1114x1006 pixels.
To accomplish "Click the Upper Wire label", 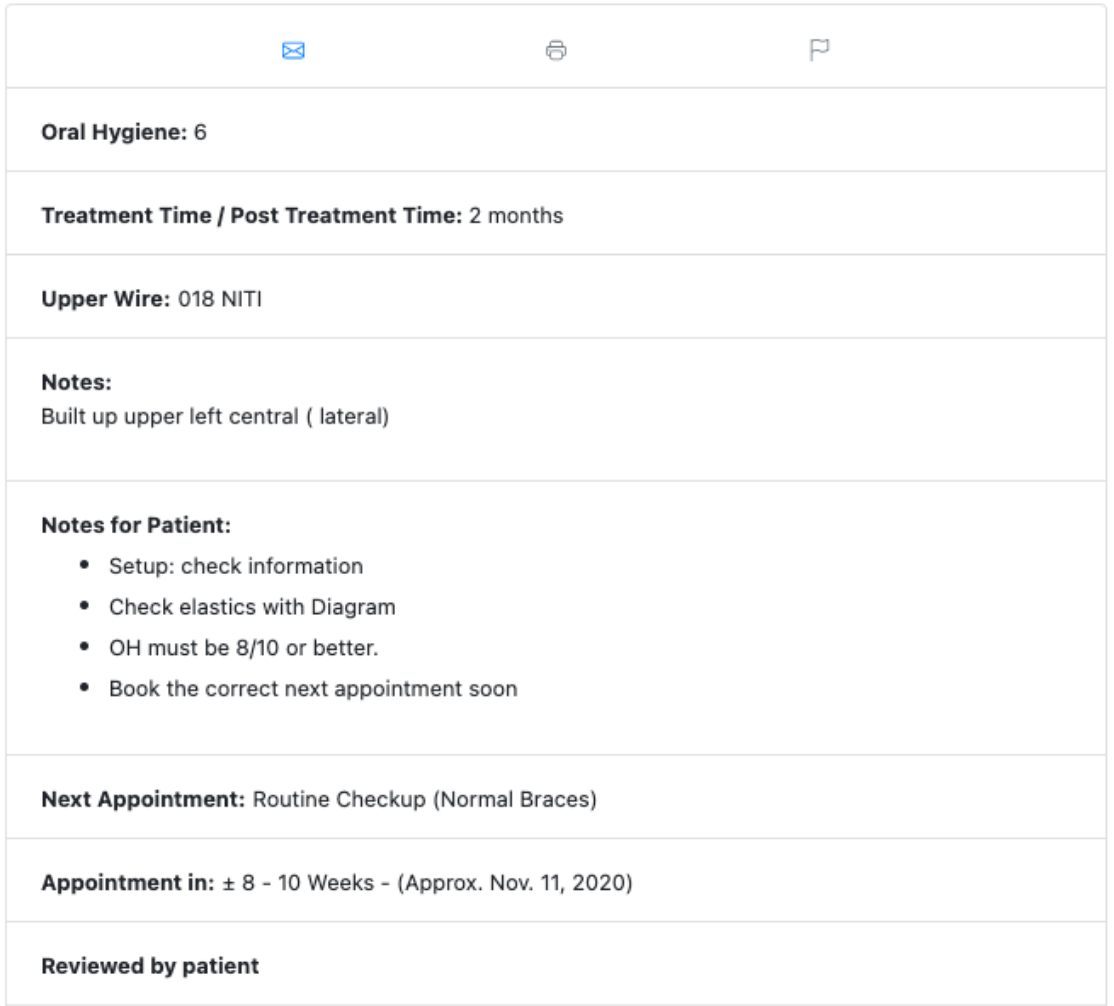I will [x=106, y=299].
